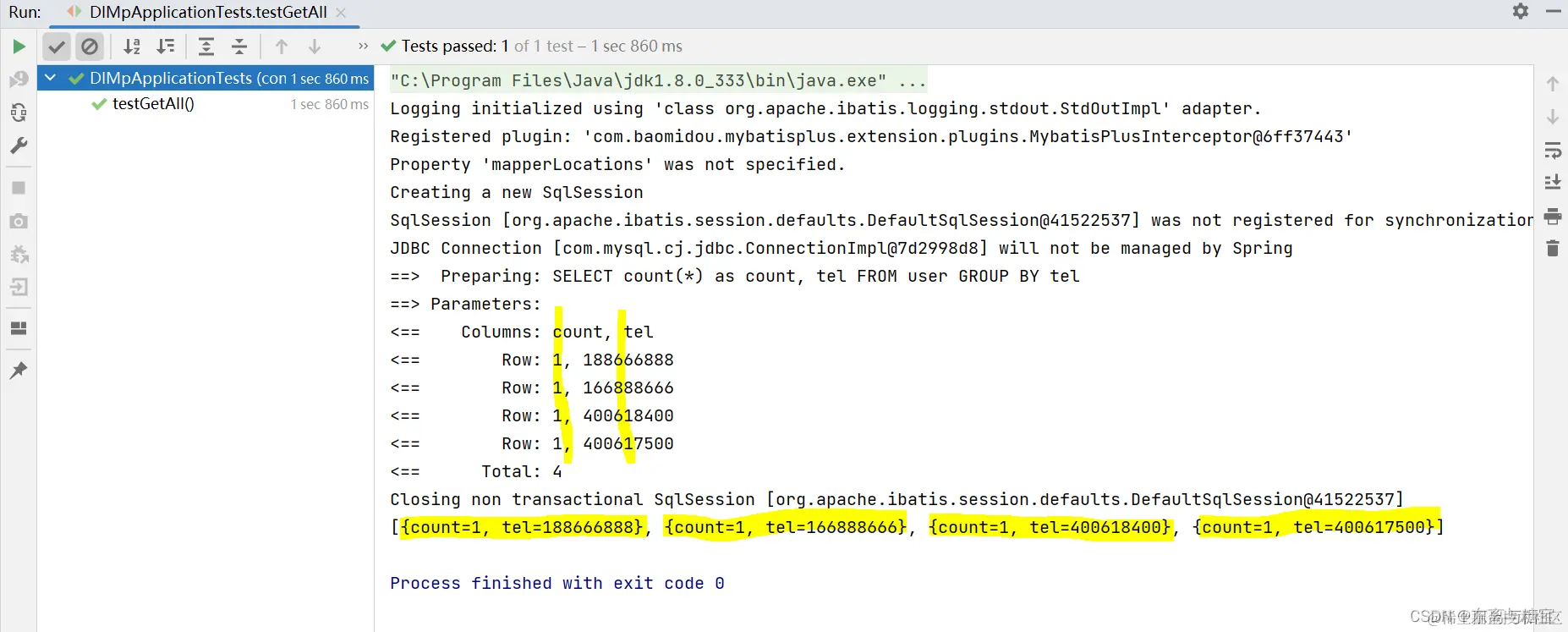Image resolution: width=1568 pixels, height=632 pixels.
Task: Close the DIMpApplicationTests.testGetAll tab
Action: 341,13
